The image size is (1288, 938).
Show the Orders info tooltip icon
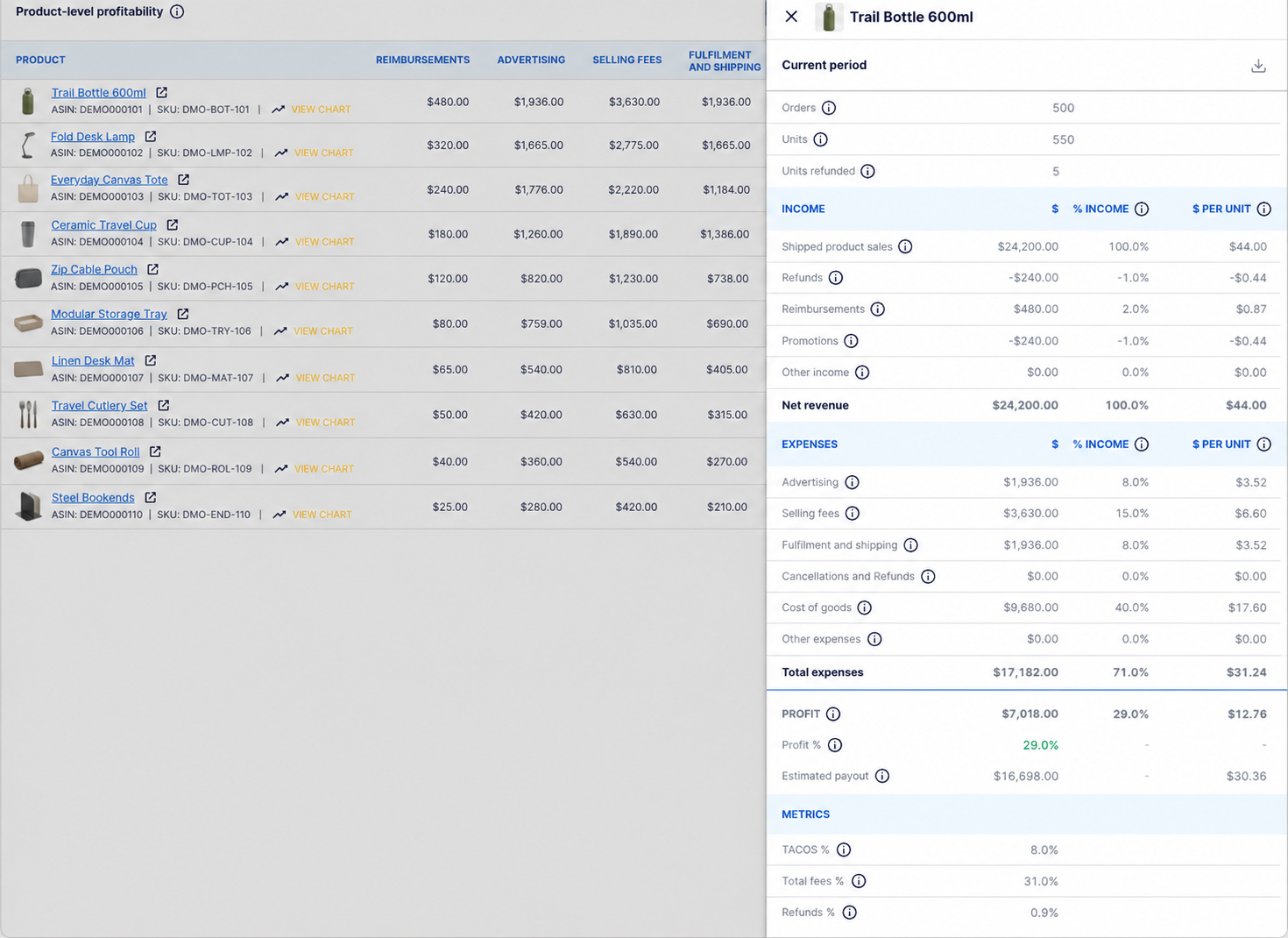coord(829,108)
